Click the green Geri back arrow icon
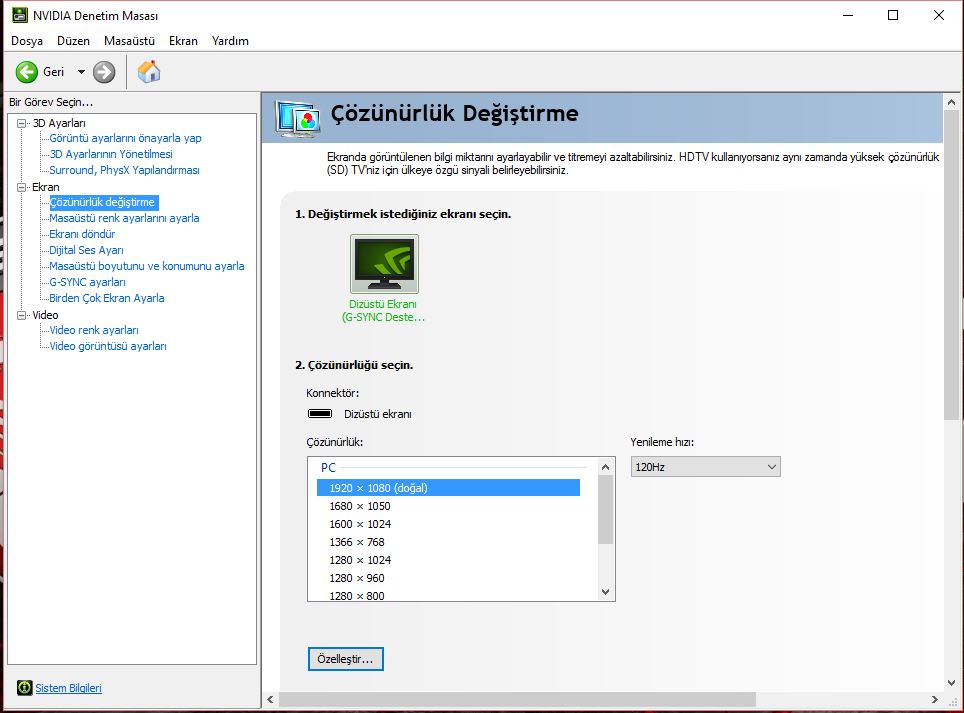The image size is (964, 713). click(x=26, y=72)
